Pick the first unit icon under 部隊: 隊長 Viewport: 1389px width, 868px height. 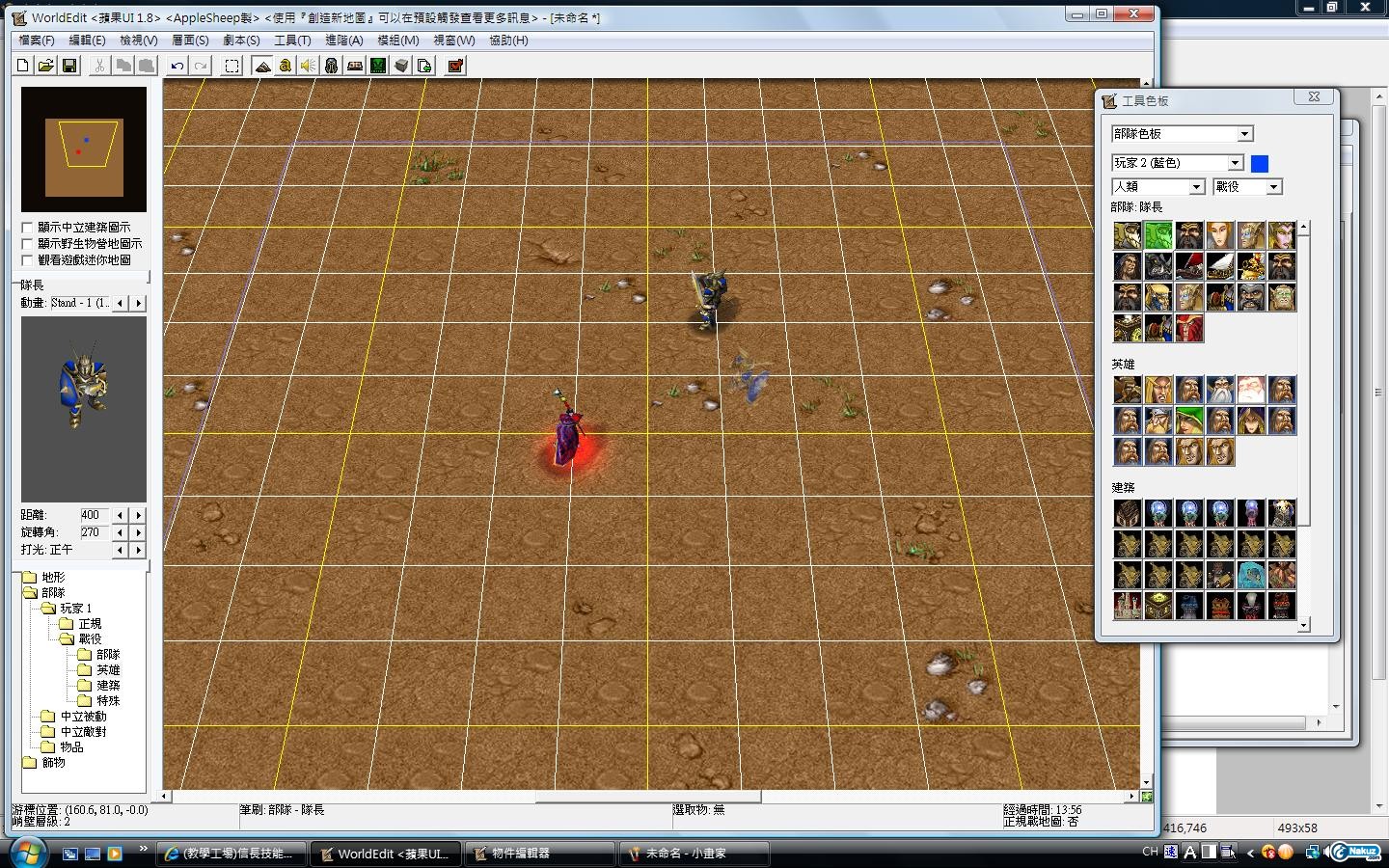[1128, 235]
